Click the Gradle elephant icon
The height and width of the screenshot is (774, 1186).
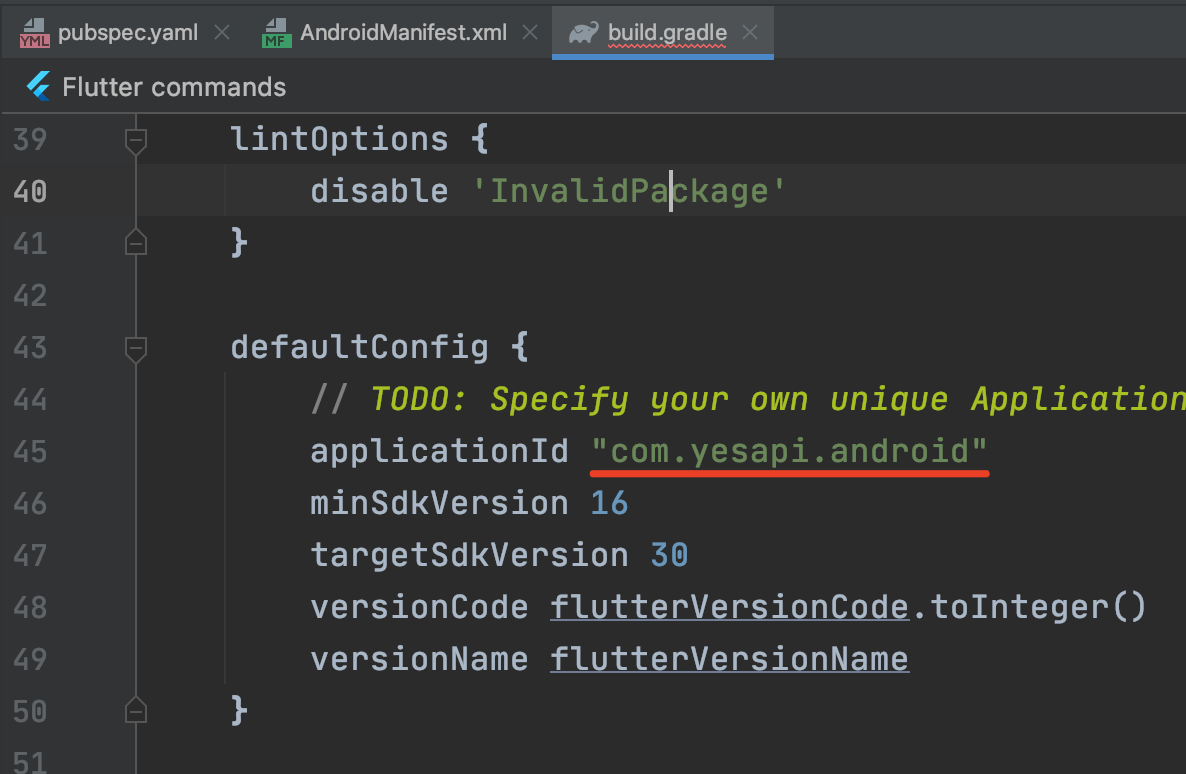(583, 33)
